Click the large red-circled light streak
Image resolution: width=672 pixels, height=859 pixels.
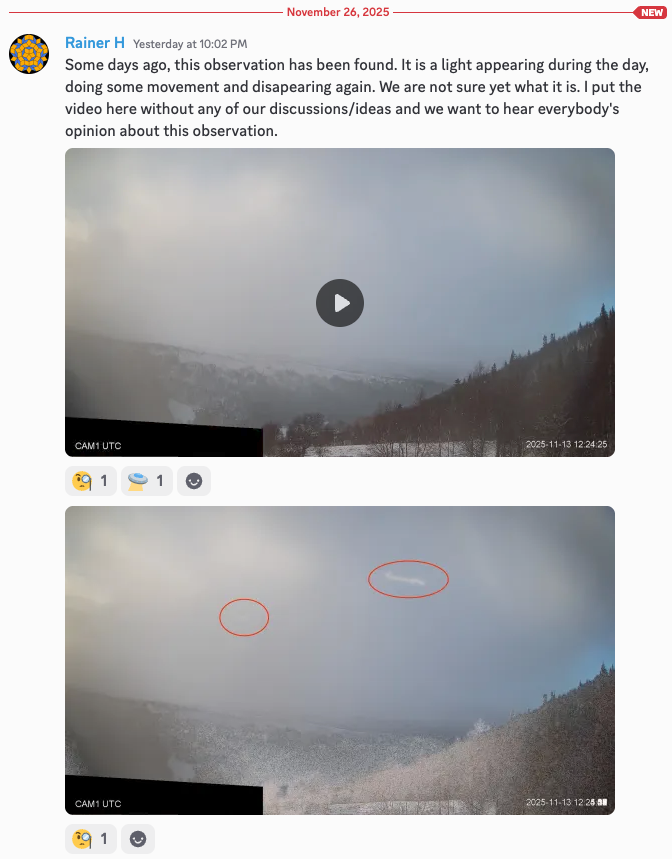pyautogui.click(x=408, y=579)
